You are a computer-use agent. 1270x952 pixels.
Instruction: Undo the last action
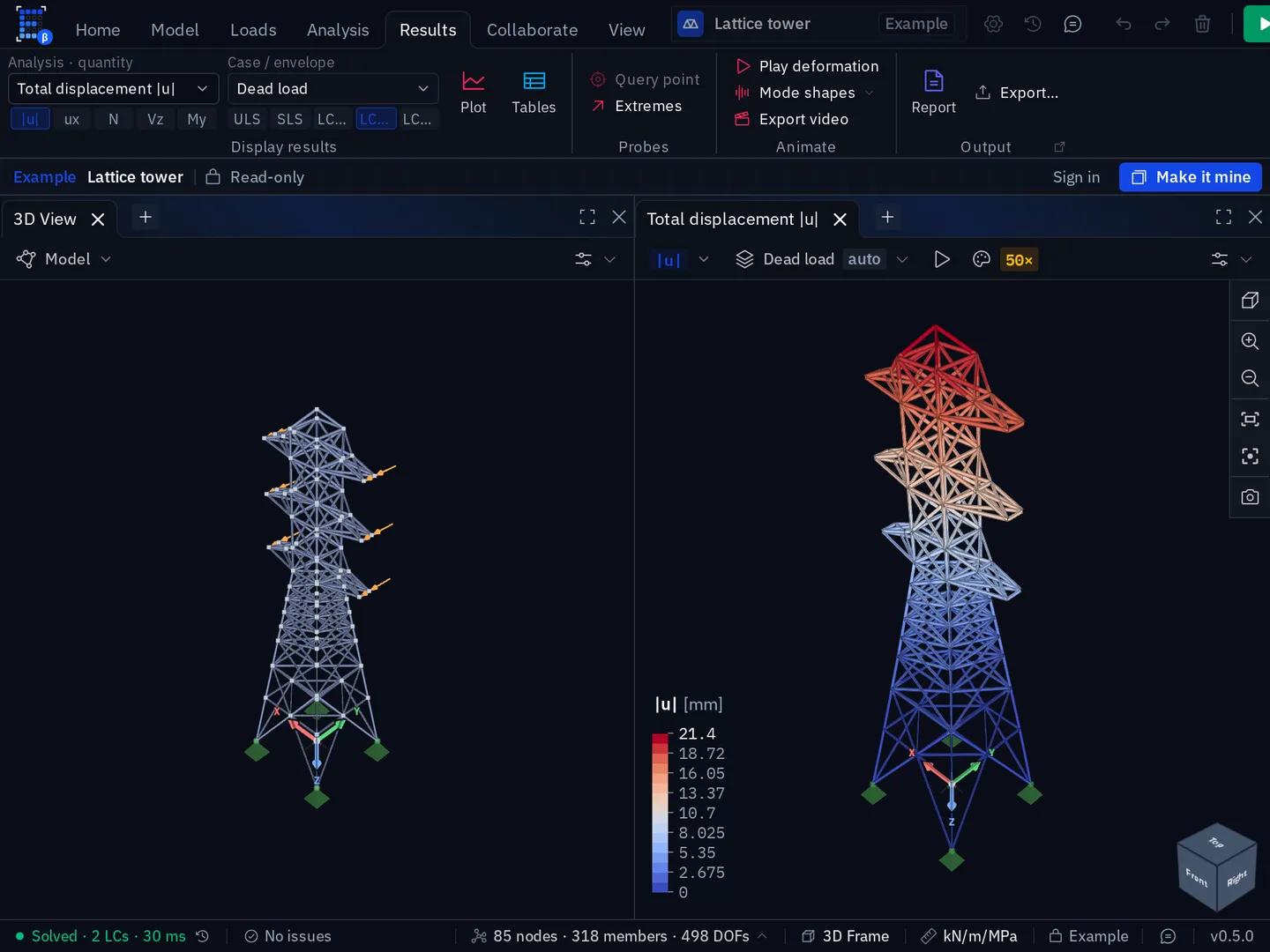click(1123, 24)
